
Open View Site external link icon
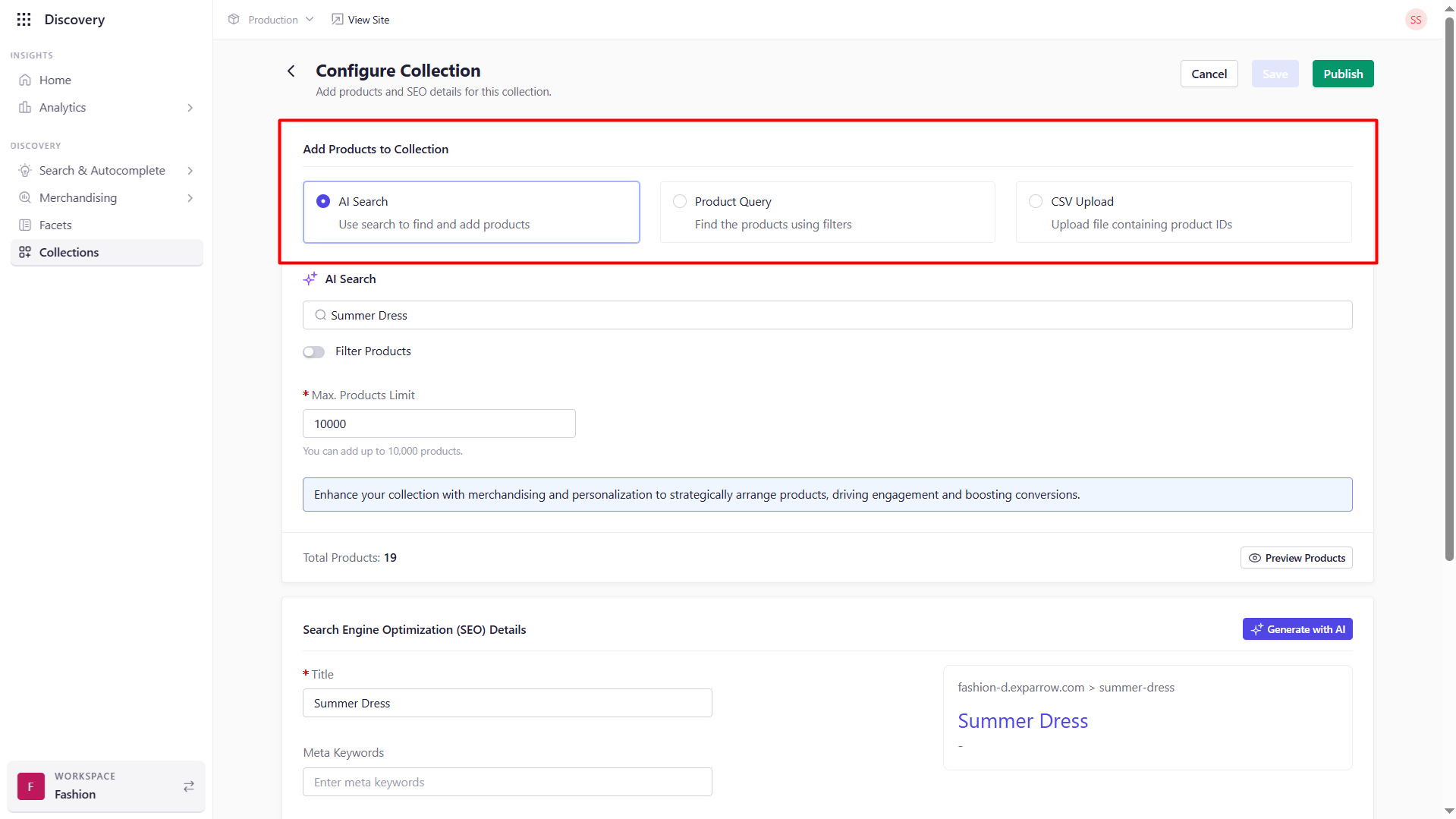(x=337, y=20)
